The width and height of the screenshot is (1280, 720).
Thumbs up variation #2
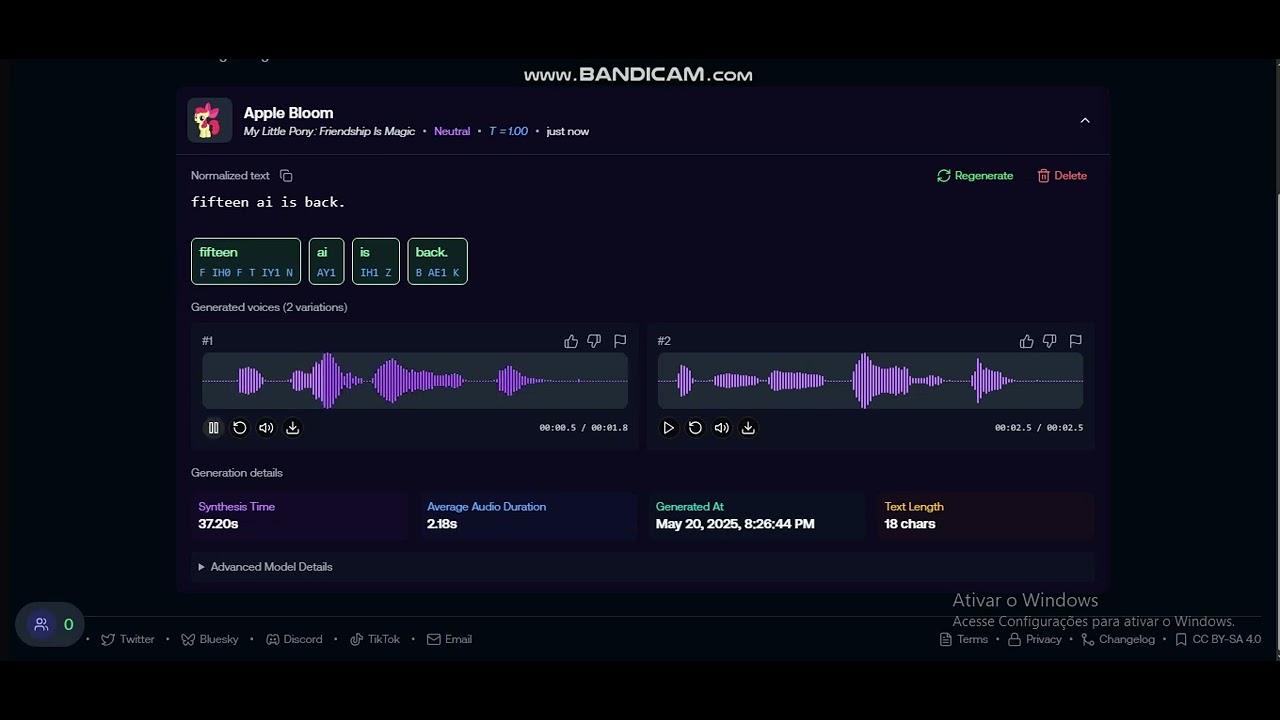point(1026,341)
